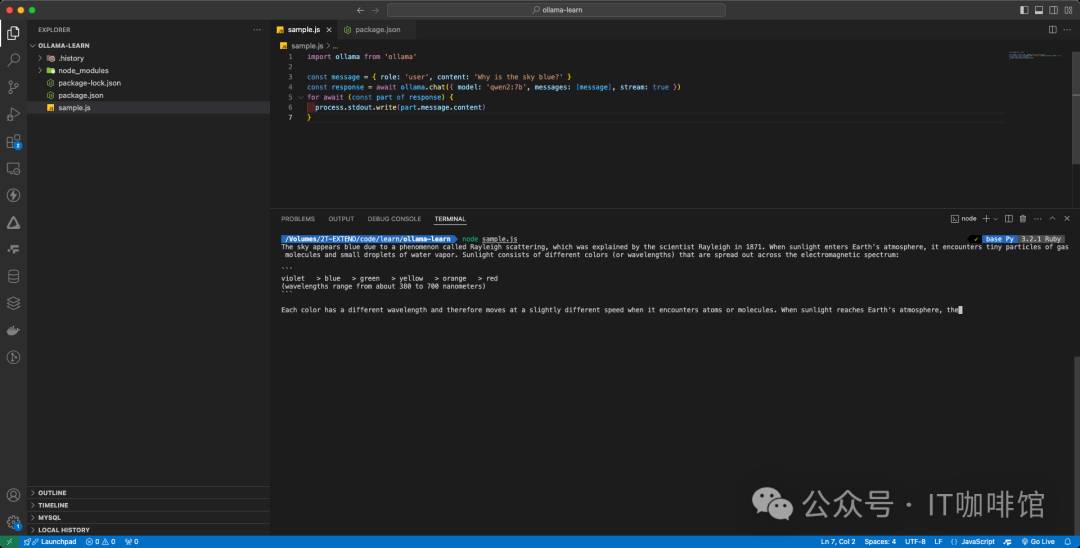Viewport: 1080px width, 548px height.
Task: Click the UTF-8 encoding indicator
Action: [x=915, y=542]
